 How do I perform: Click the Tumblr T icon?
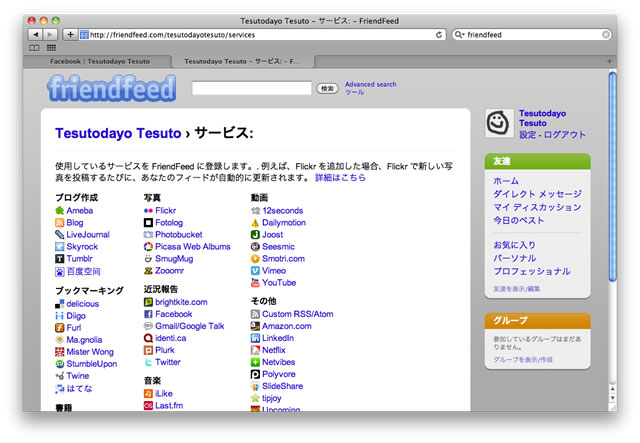[60, 258]
